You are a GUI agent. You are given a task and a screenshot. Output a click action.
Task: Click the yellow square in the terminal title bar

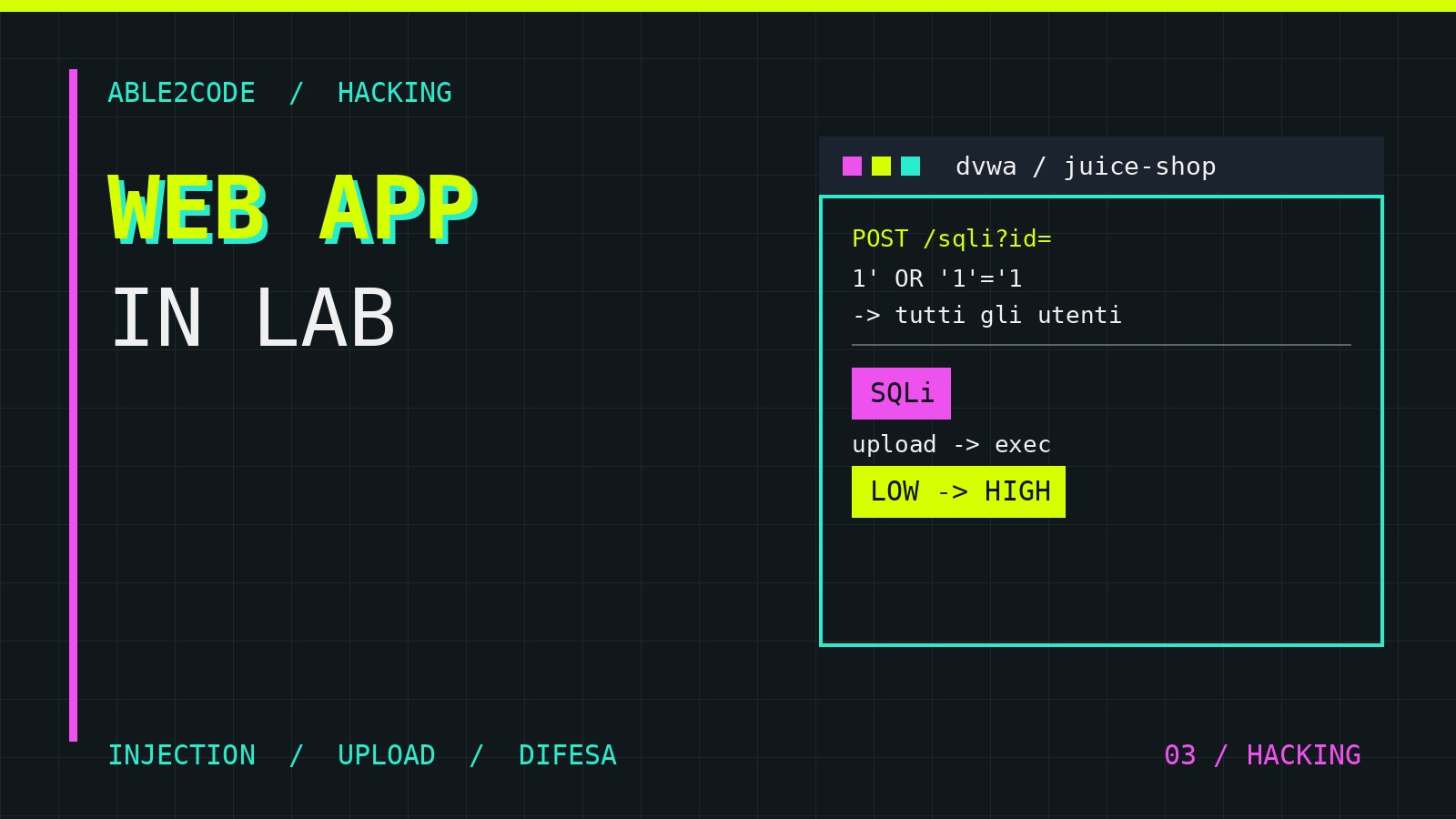[881, 166]
